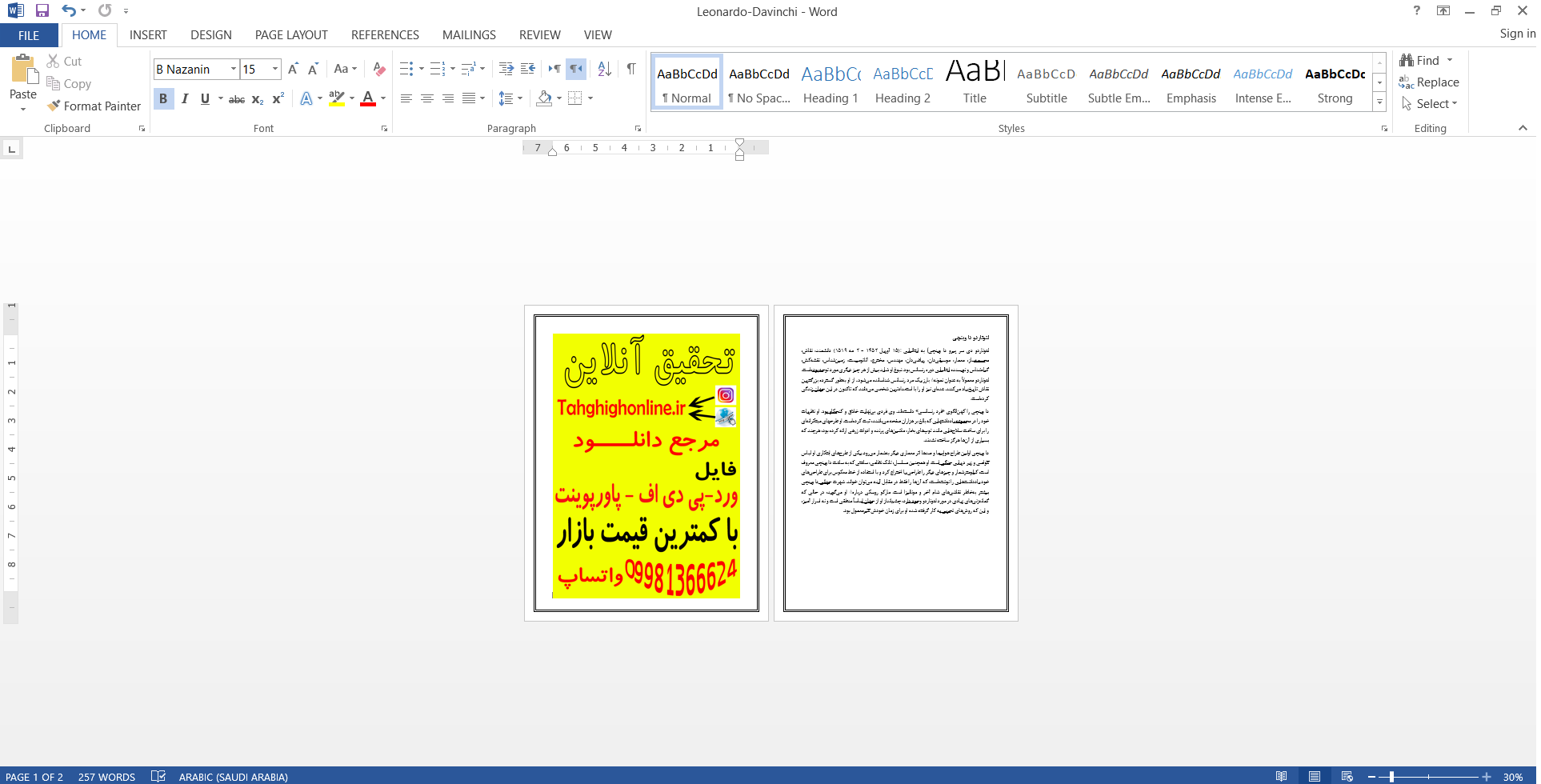Open the Paste options arrow
This screenshot has height=784, width=1541.
pos(23,109)
